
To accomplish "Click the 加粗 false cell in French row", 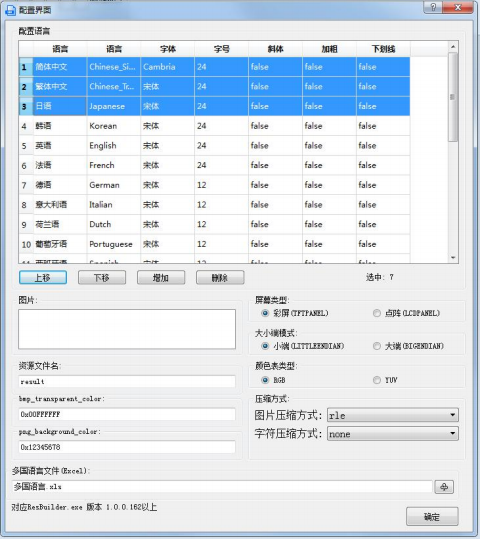I will click(x=329, y=165).
